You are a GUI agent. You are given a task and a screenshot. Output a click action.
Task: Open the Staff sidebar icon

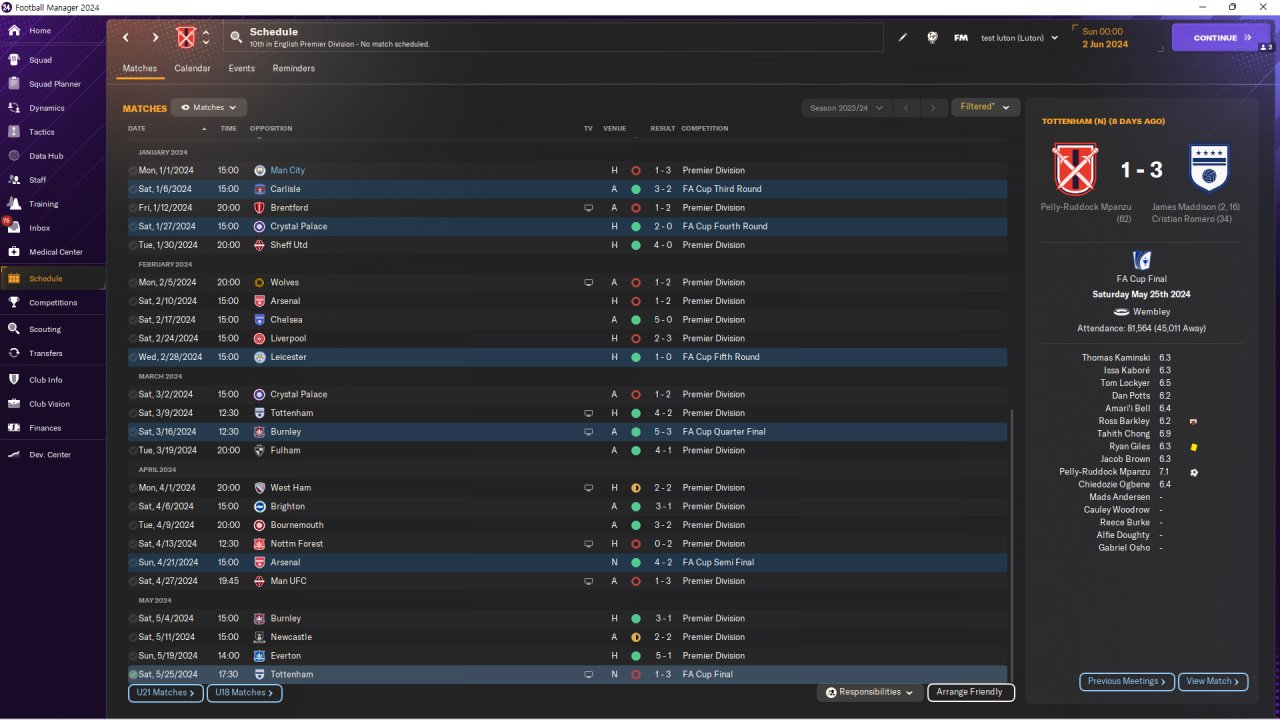coord(14,180)
